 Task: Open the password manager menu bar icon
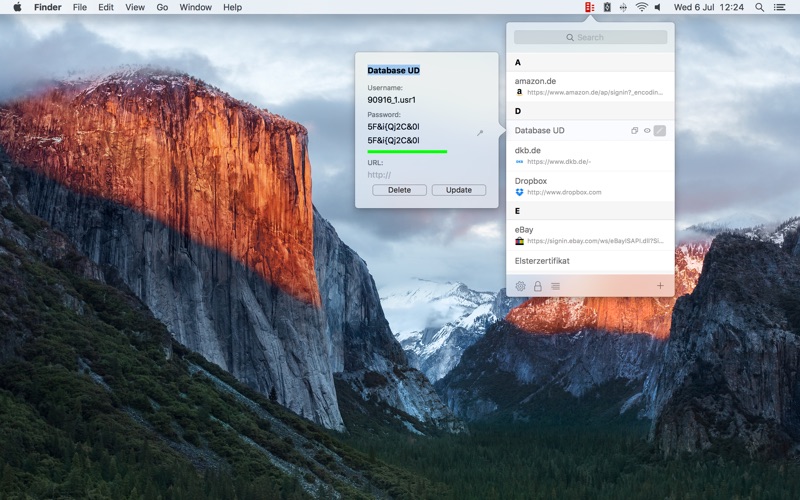pos(589,7)
